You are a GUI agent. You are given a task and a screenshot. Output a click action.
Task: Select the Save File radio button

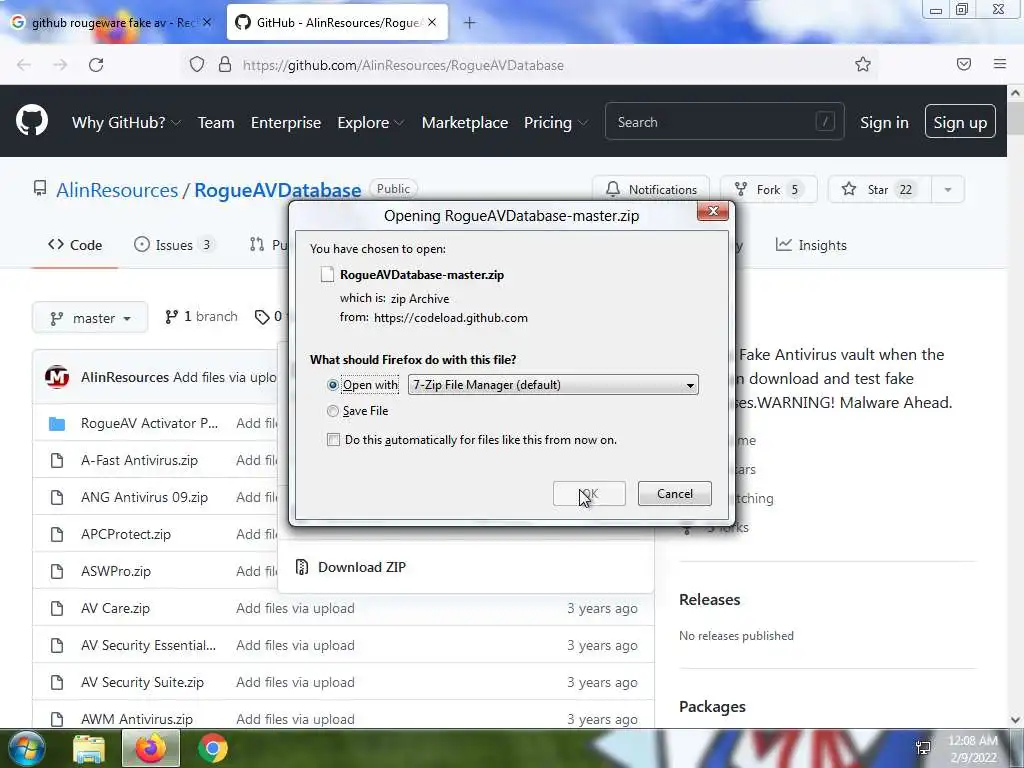click(x=332, y=411)
